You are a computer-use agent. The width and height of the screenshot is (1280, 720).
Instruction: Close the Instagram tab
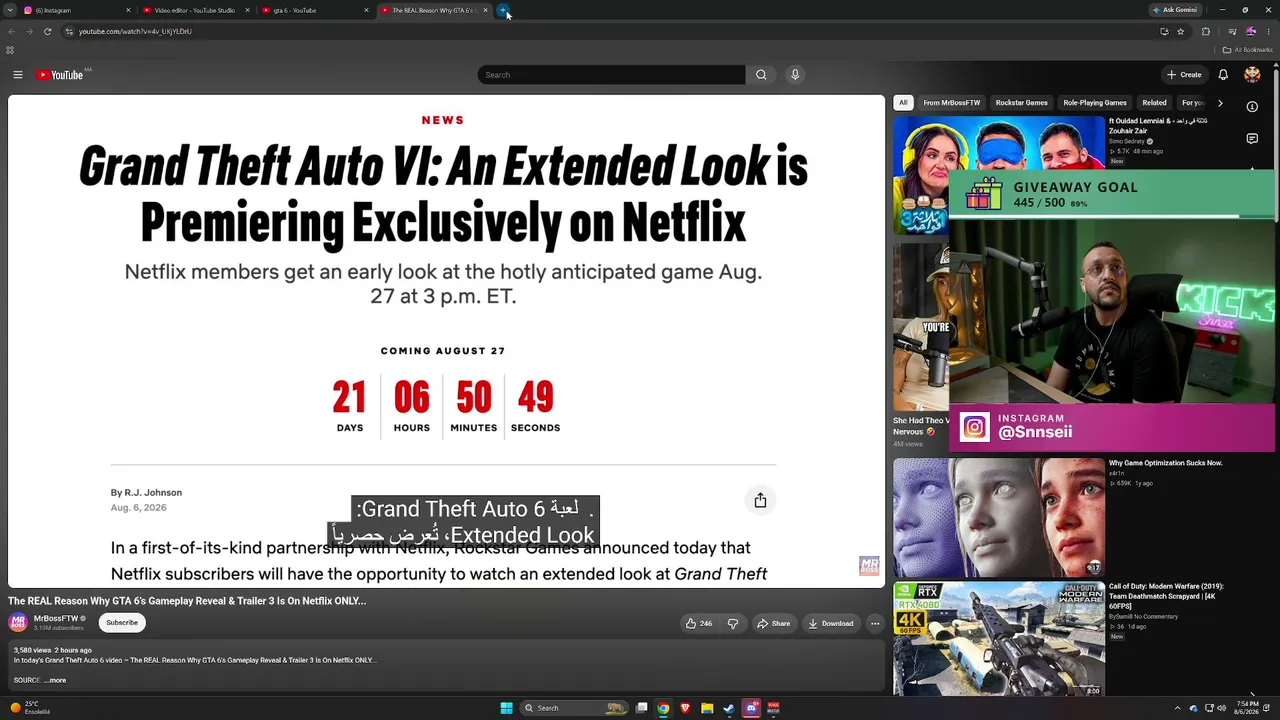coord(128,10)
